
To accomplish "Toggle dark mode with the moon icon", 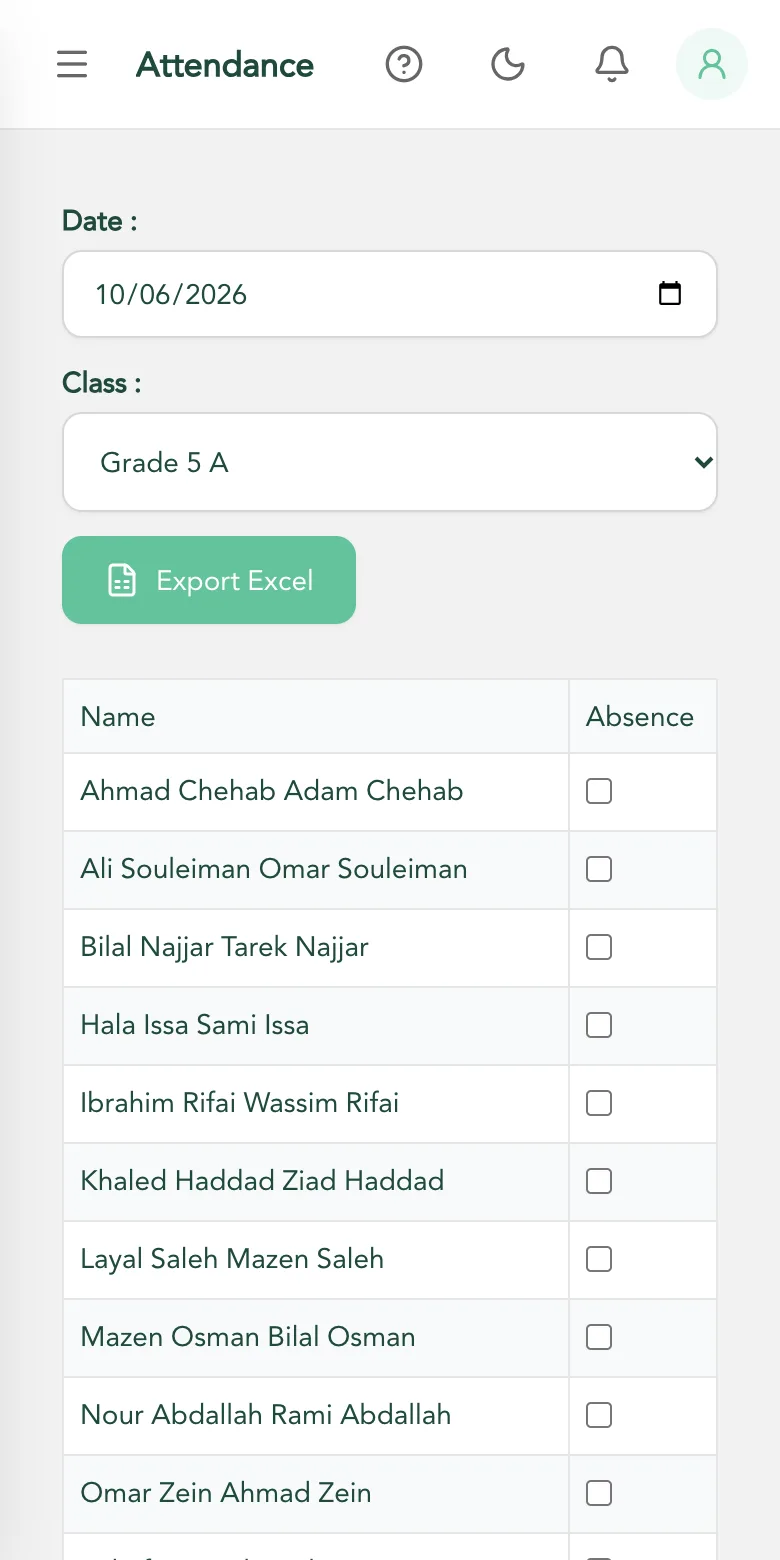I will (x=508, y=65).
